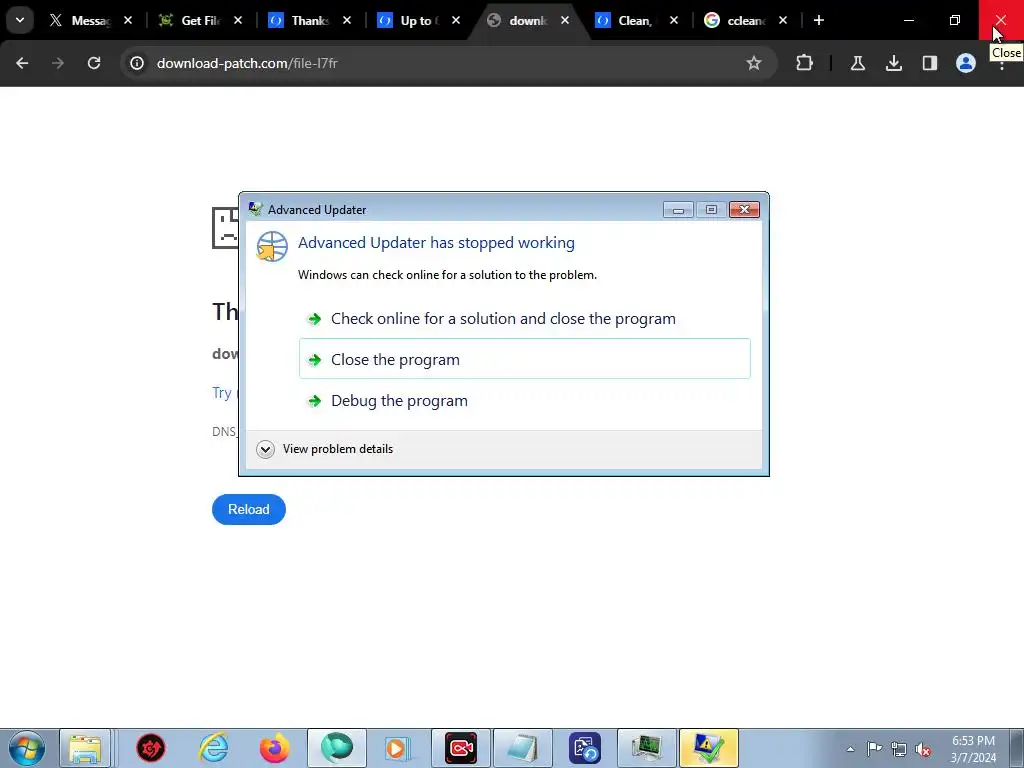Minimize the Advanced Updater dialog

pos(678,210)
